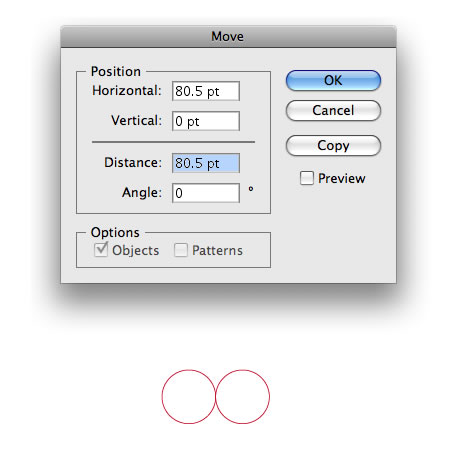Click the OK button
Image resolution: width=457 pixels, height=465 pixels.
[333, 80]
